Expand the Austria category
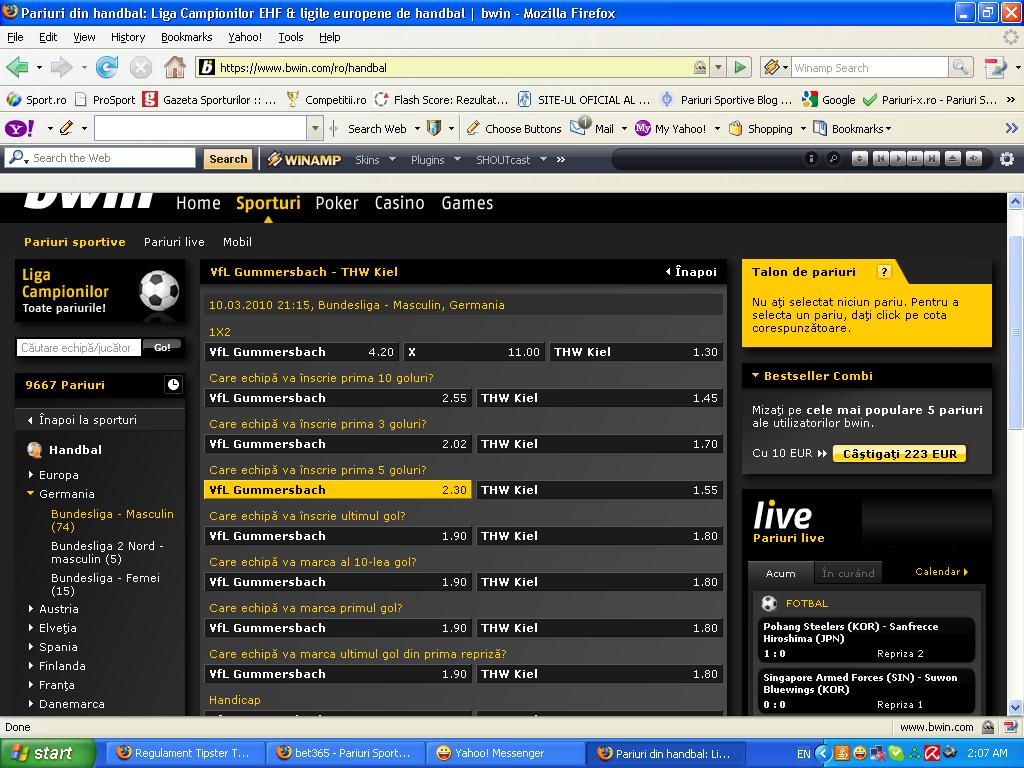This screenshot has height=768, width=1024. point(52,609)
